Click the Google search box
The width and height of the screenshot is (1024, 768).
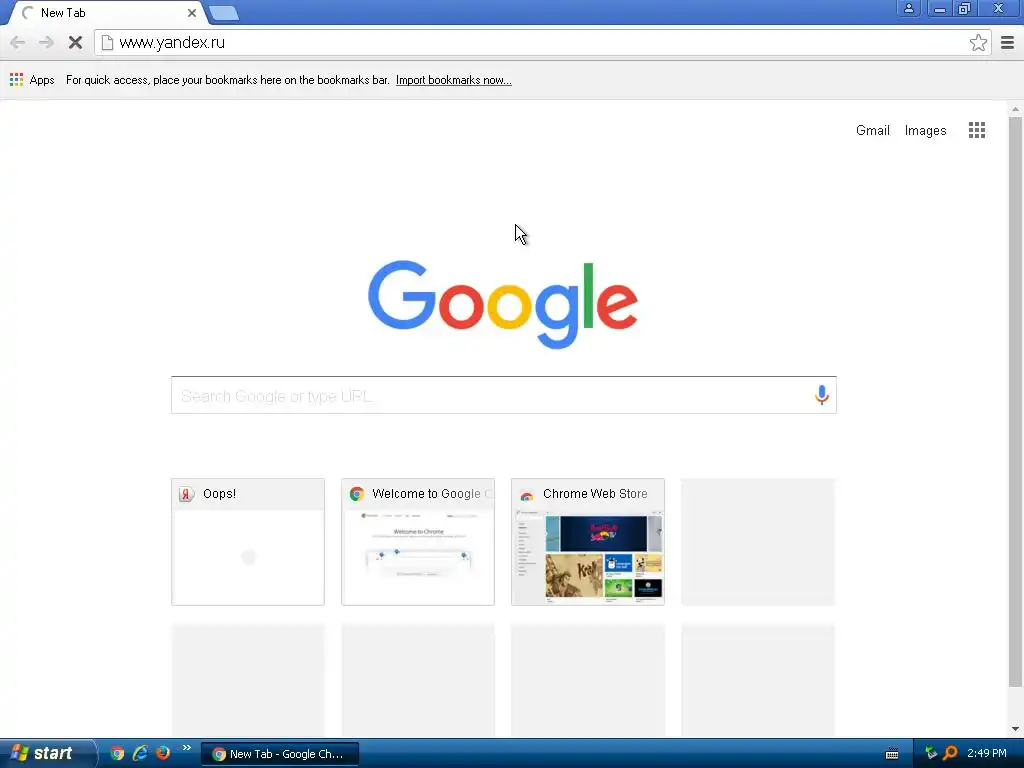[x=504, y=395]
